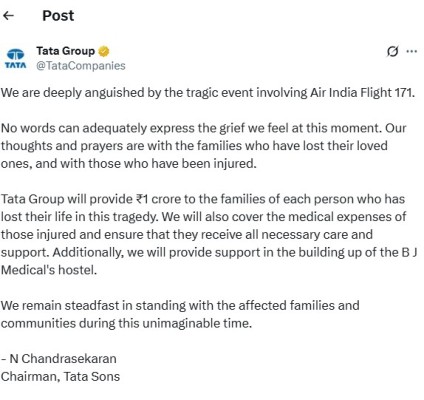Click the Grok explain-post icon
Screen dimensions: 424x400
point(392,52)
